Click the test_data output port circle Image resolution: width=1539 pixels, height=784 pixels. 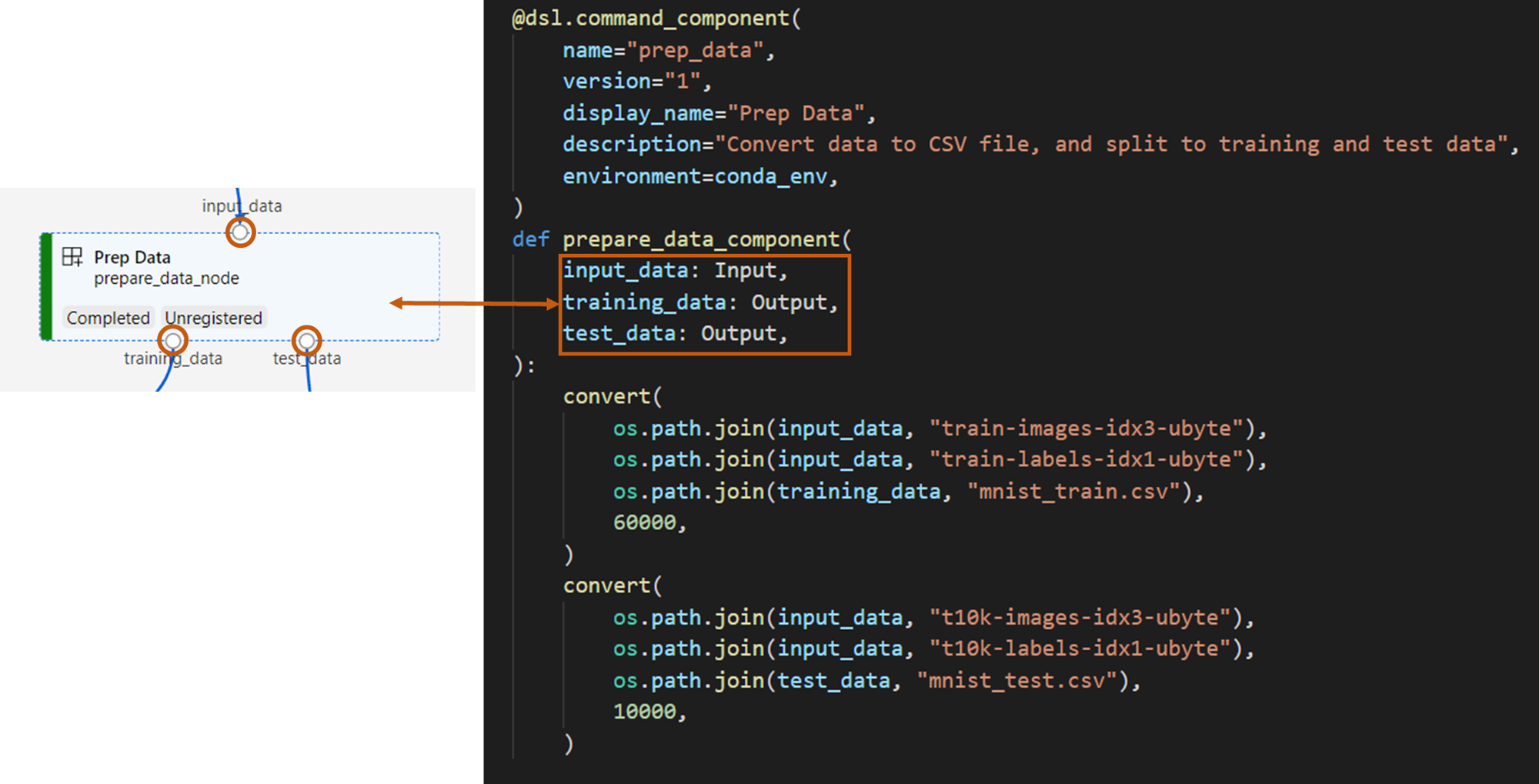306,340
